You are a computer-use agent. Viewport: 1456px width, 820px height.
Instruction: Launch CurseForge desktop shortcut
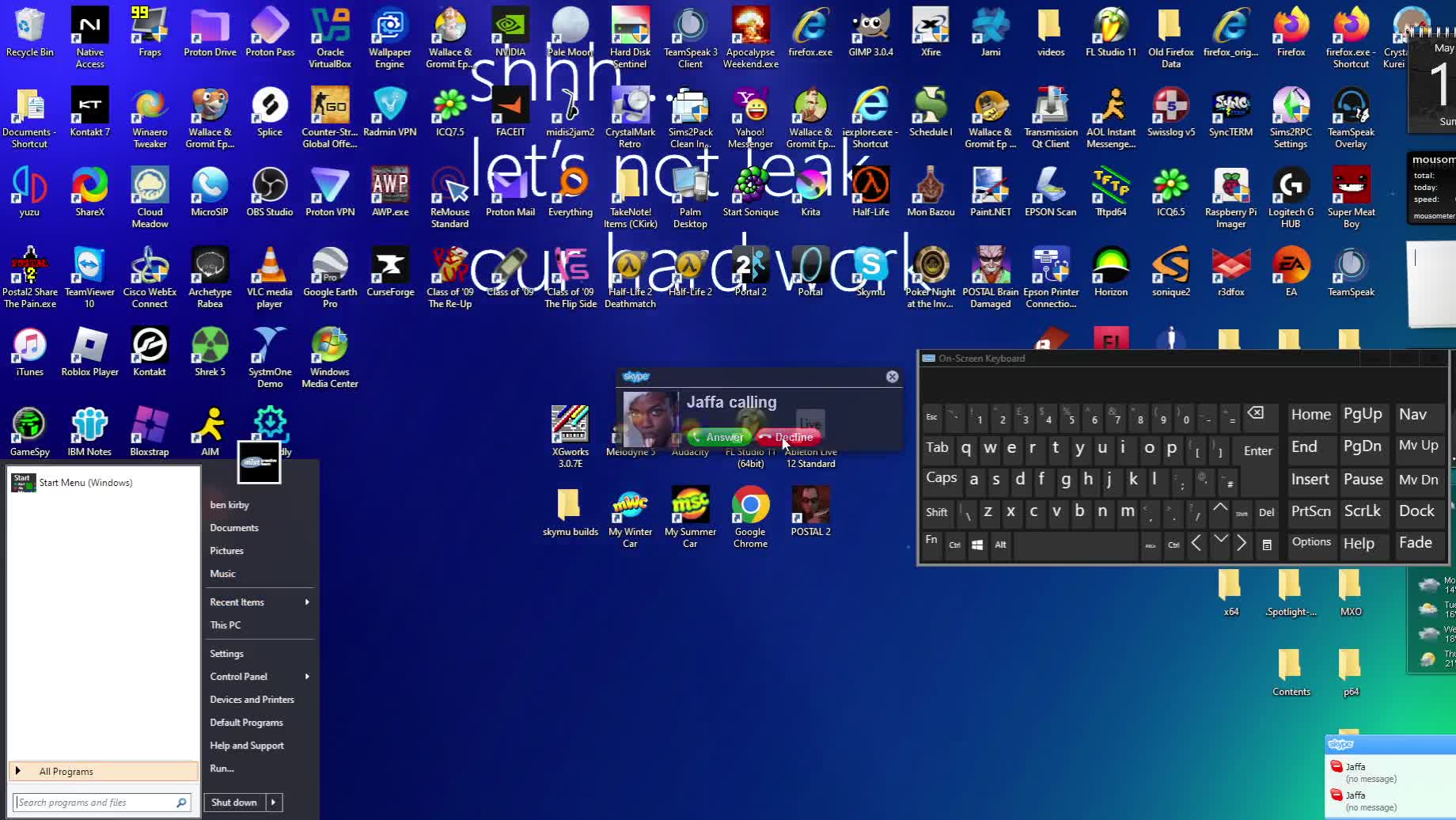coord(390,272)
